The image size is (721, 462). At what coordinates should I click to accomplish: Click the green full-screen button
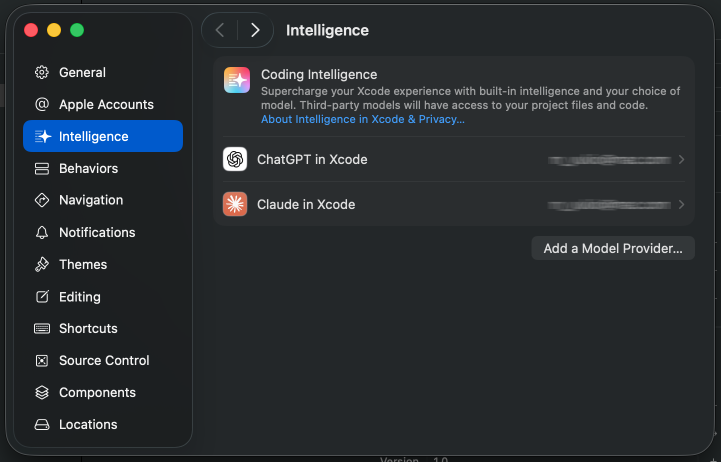(x=77, y=30)
